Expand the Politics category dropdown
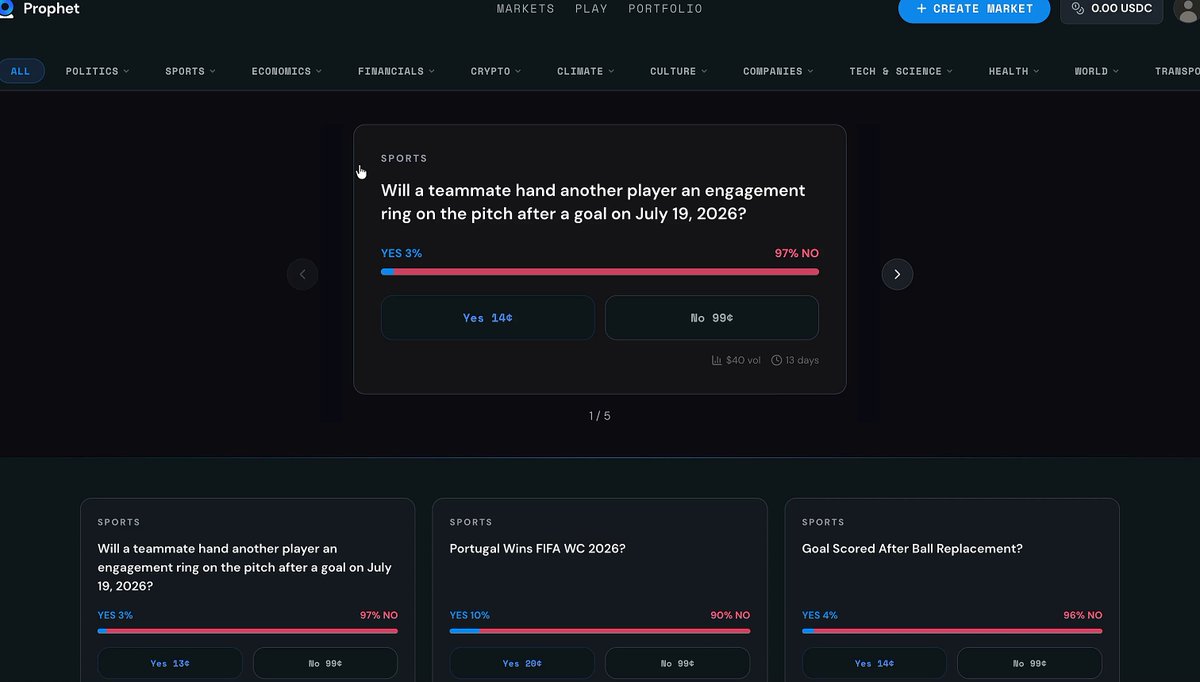Image resolution: width=1200 pixels, height=682 pixels. click(x=97, y=71)
